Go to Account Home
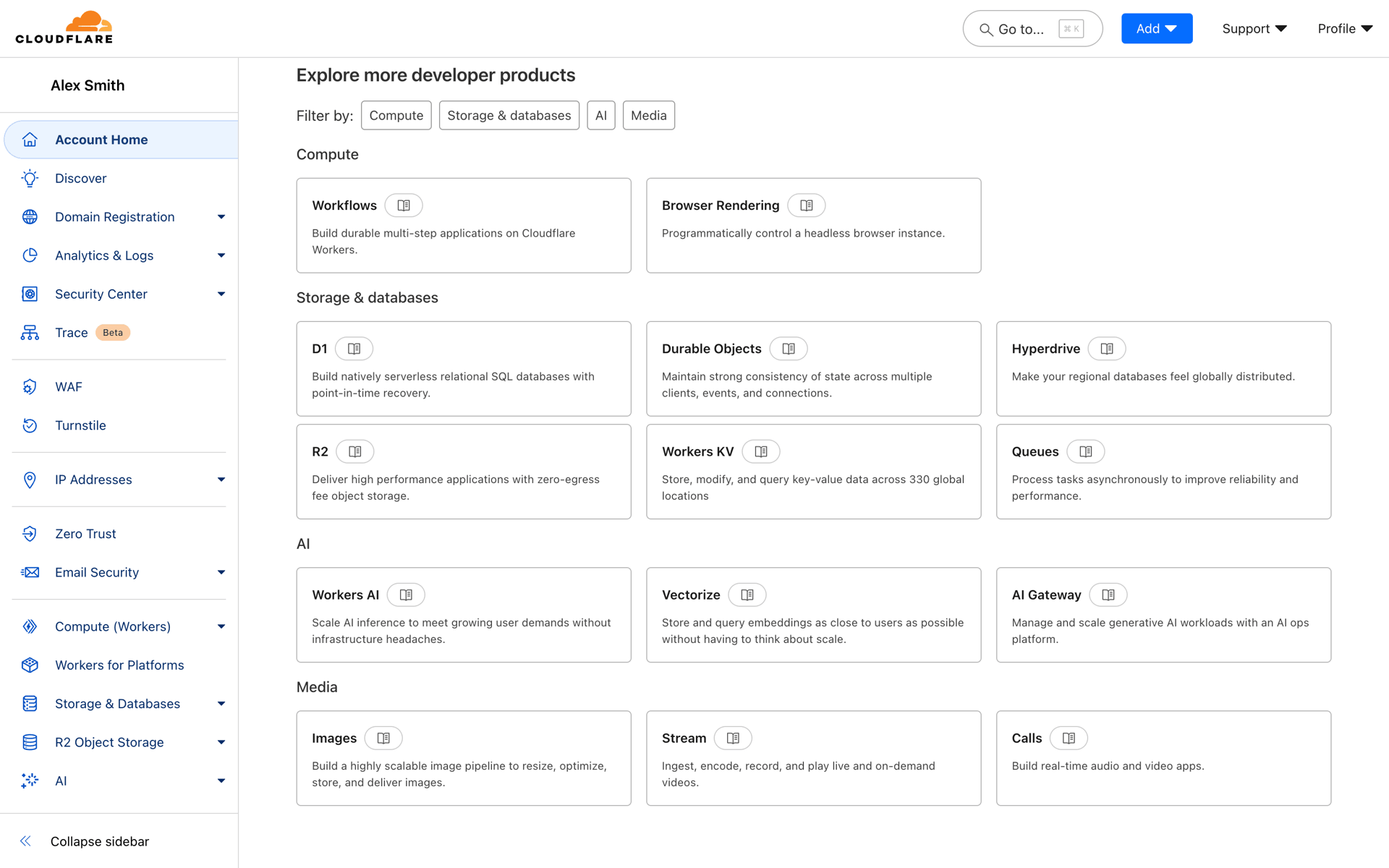The height and width of the screenshot is (868, 1389). click(122, 140)
